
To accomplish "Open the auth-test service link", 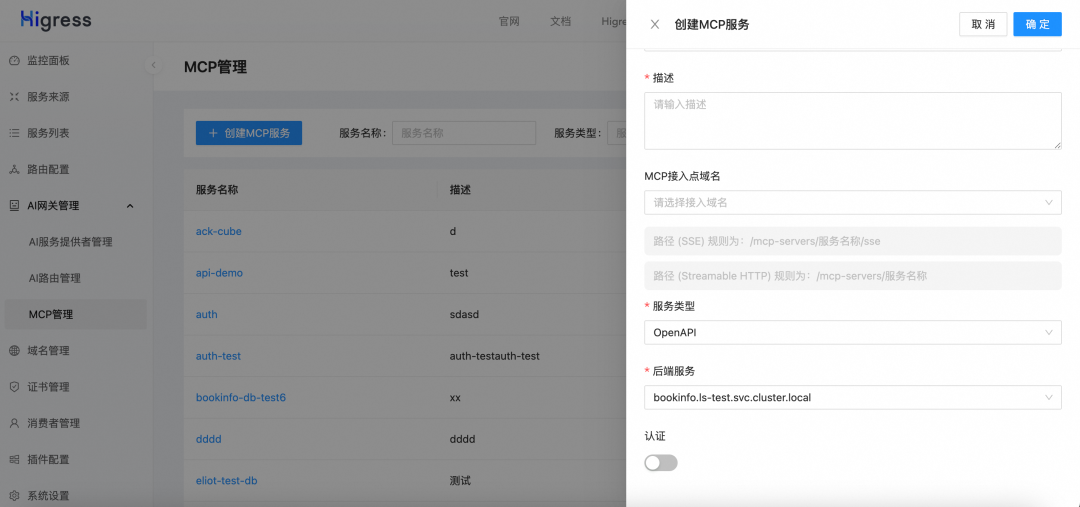I will coord(218,356).
